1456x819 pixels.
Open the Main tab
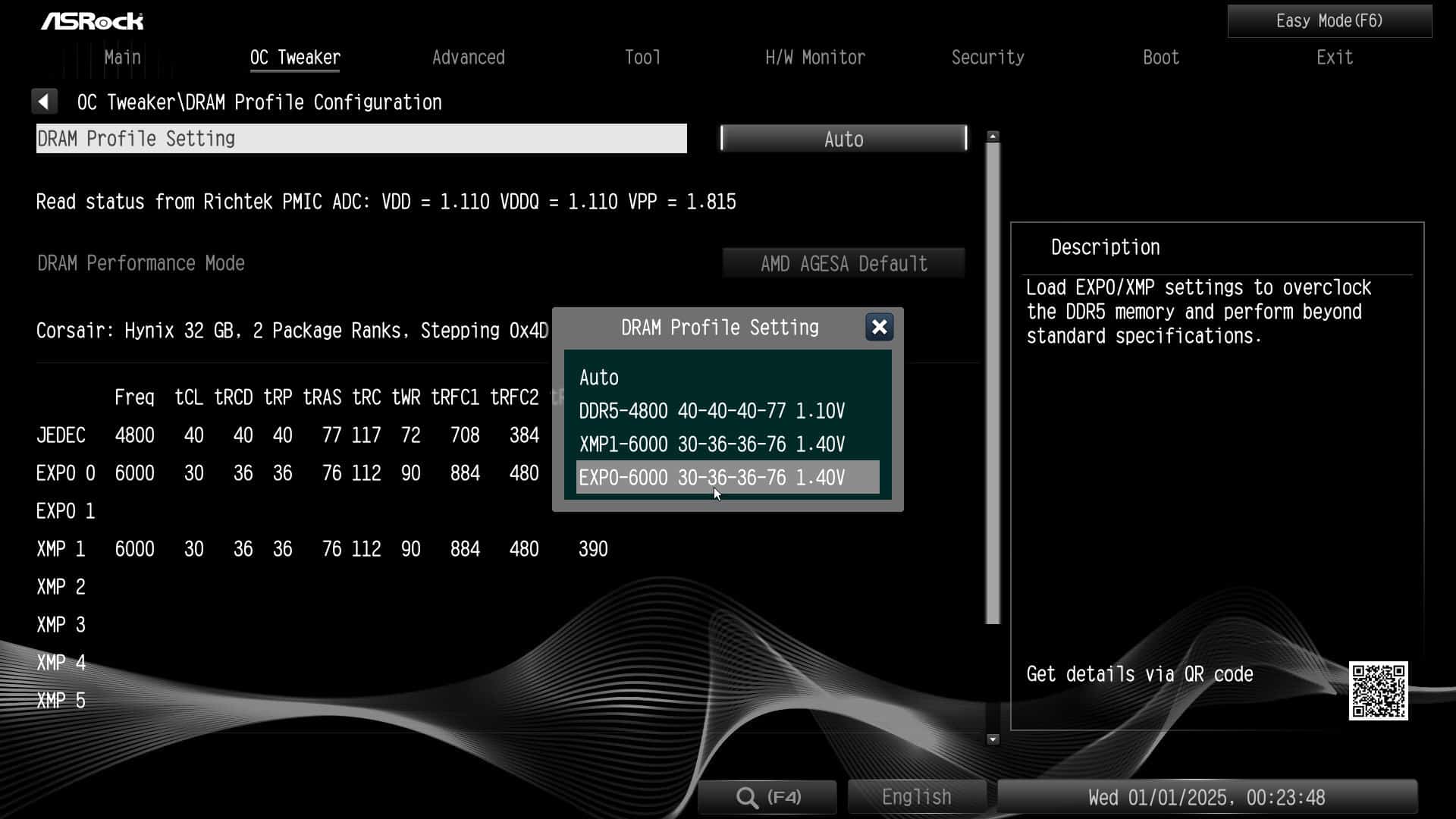[x=122, y=58]
